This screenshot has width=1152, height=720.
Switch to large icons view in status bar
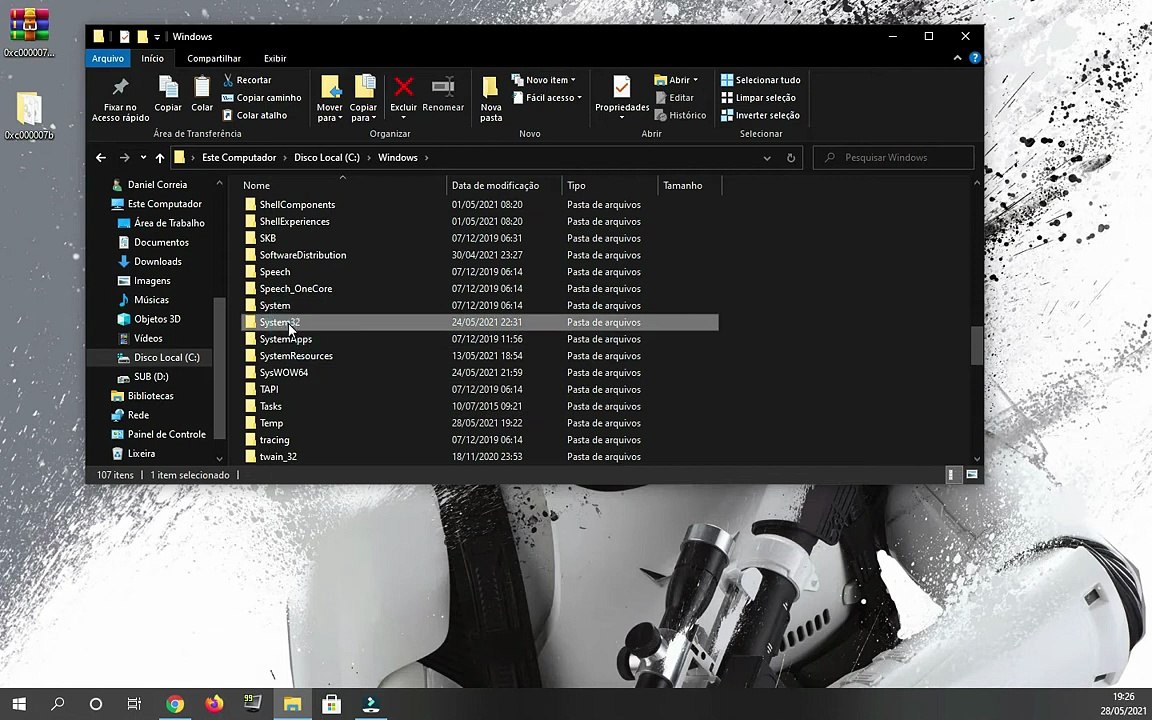tap(972, 475)
